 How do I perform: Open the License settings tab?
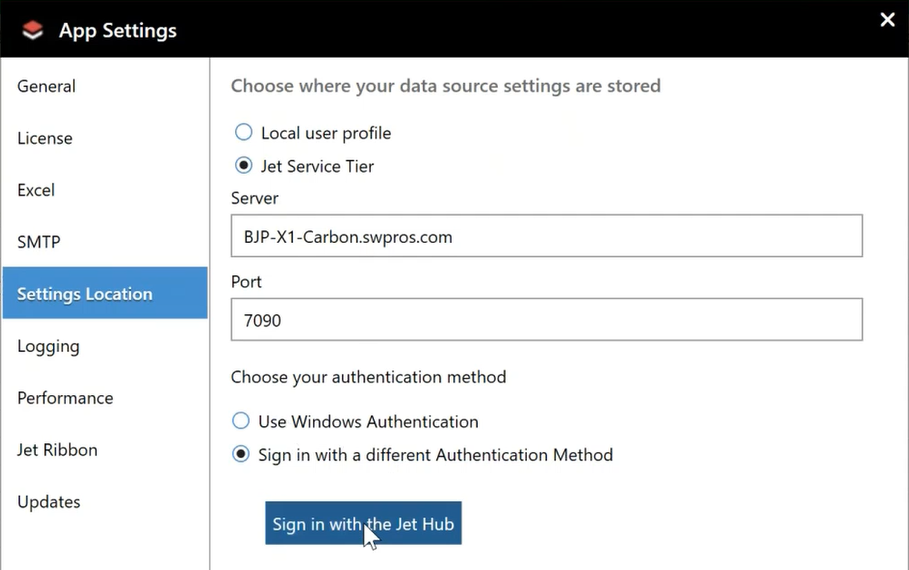coord(105,138)
